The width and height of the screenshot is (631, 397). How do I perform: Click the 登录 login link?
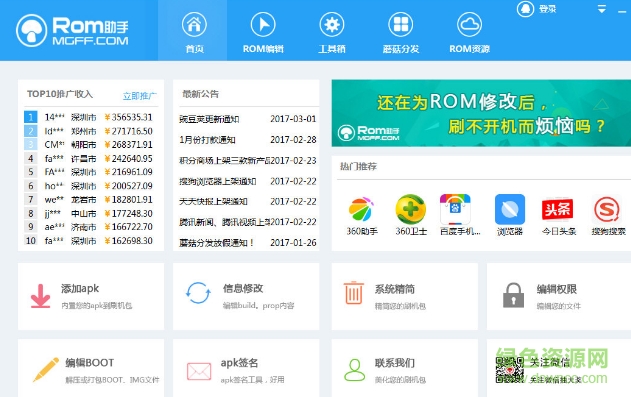point(548,9)
